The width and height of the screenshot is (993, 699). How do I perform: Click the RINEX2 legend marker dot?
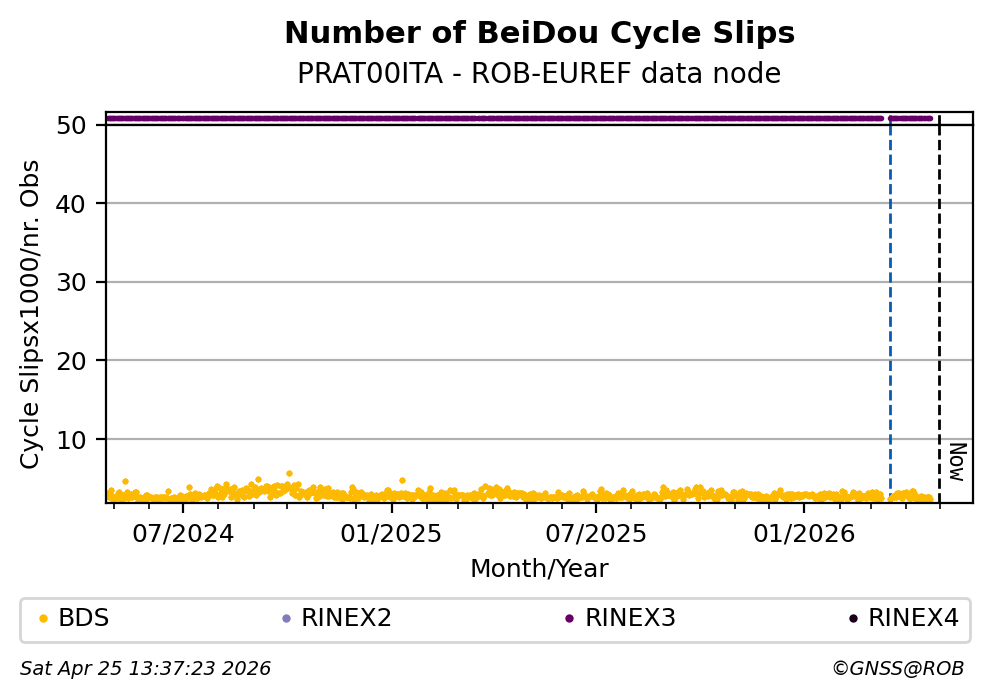(286, 619)
